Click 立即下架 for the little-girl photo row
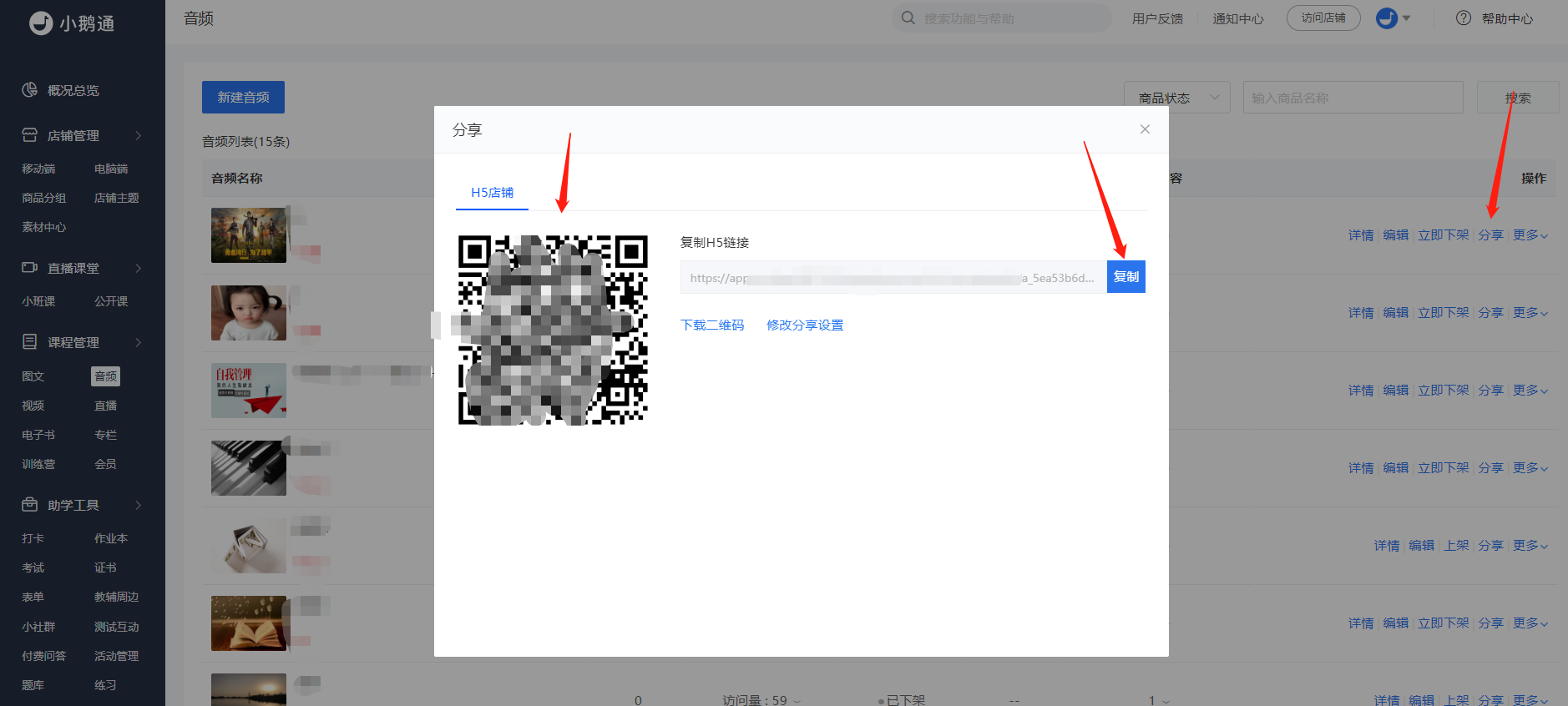Screen dimensions: 1568x706 pos(1444,313)
